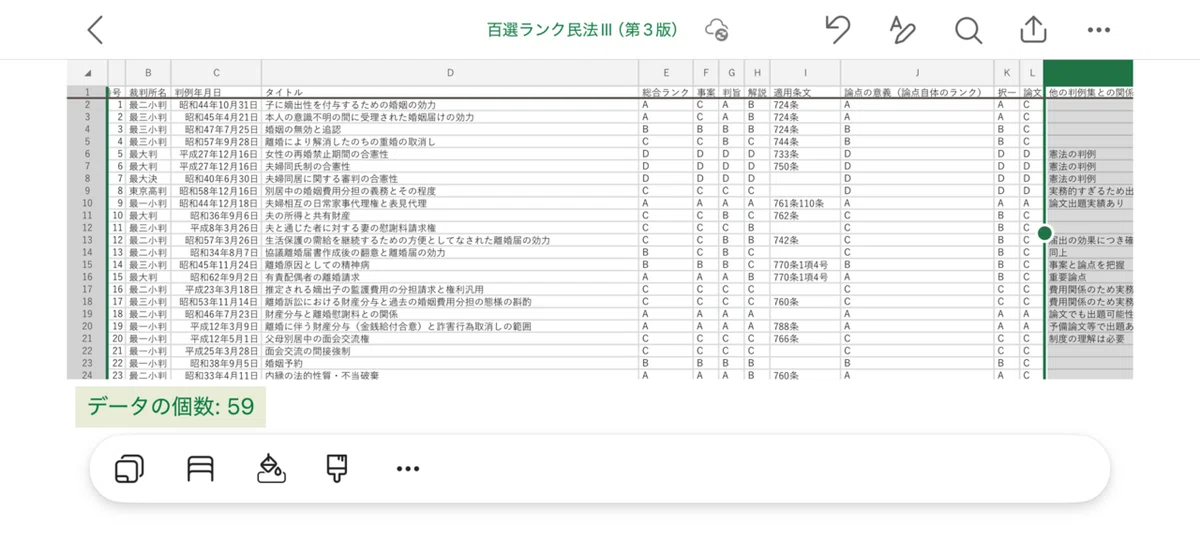Select the 論点の意義 header cell

pos(917,92)
